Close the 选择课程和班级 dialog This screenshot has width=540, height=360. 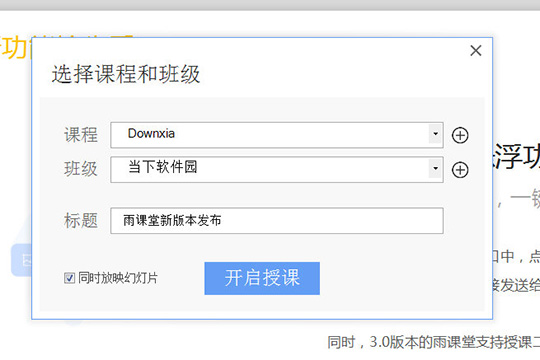tap(476, 51)
